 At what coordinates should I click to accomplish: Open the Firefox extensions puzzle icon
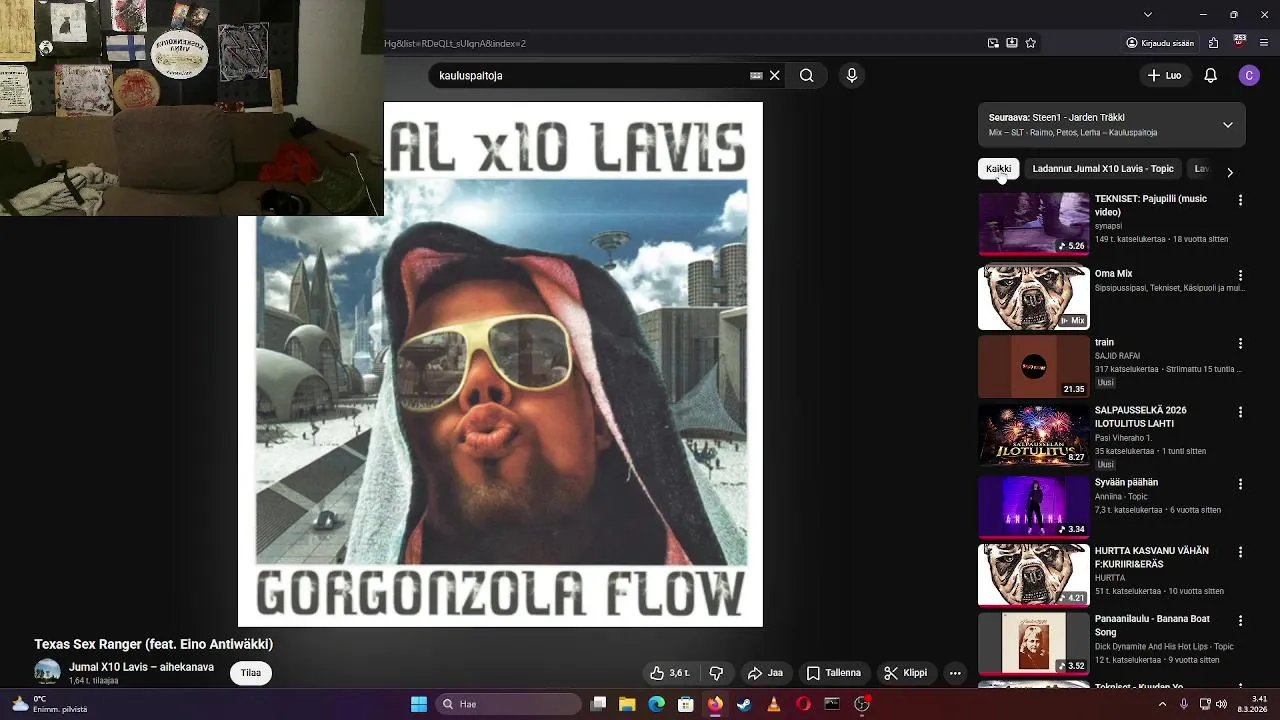(x=1213, y=43)
